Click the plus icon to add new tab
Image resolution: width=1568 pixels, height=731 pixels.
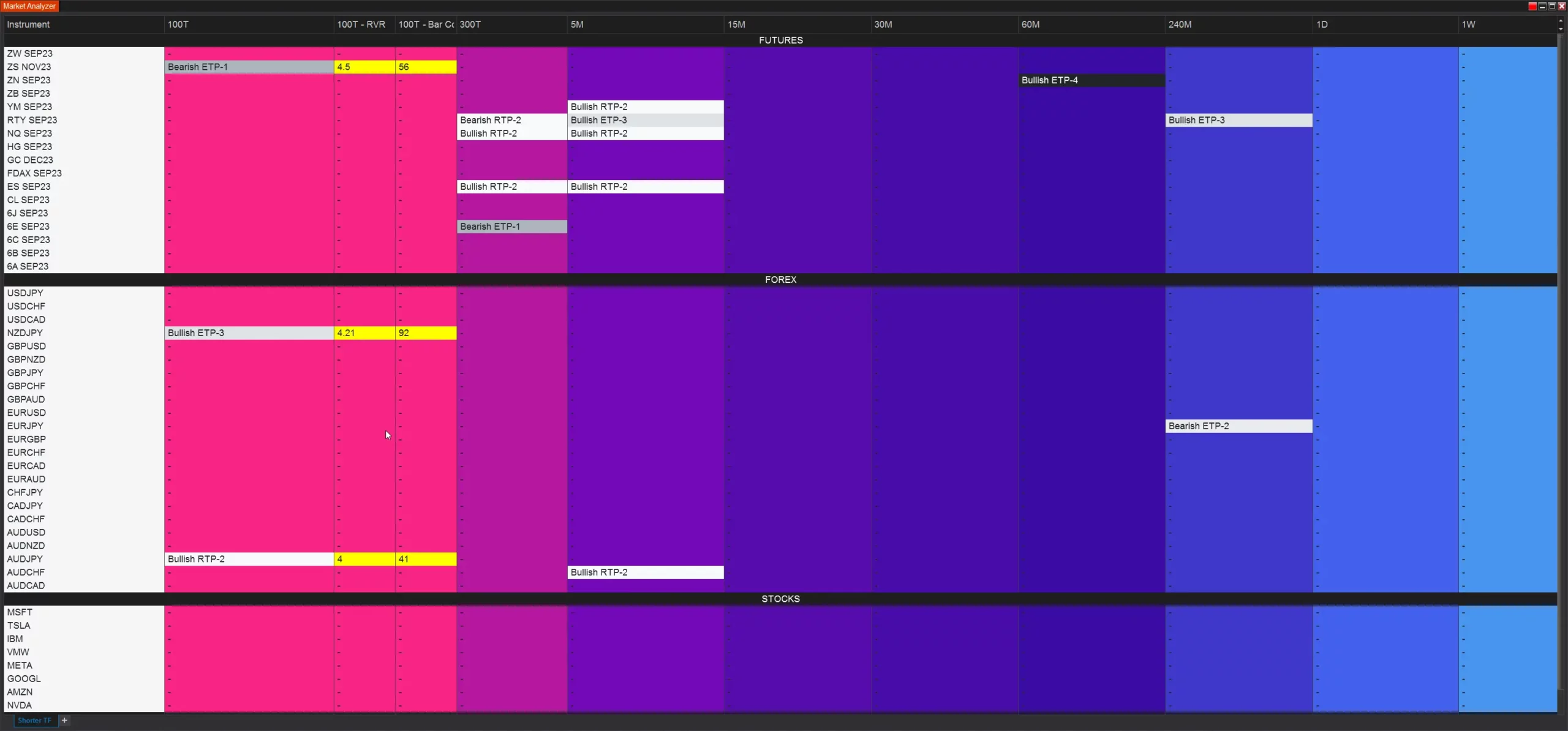(64, 720)
